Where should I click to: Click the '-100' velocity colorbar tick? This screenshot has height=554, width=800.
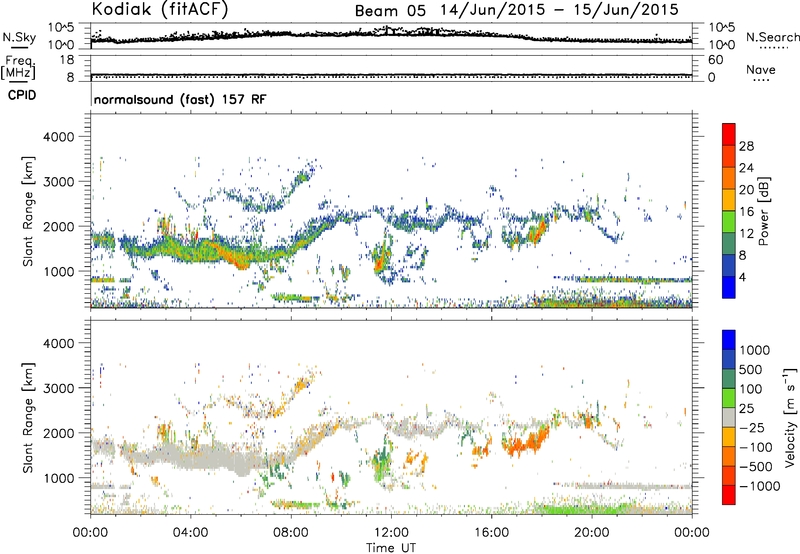(758, 447)
